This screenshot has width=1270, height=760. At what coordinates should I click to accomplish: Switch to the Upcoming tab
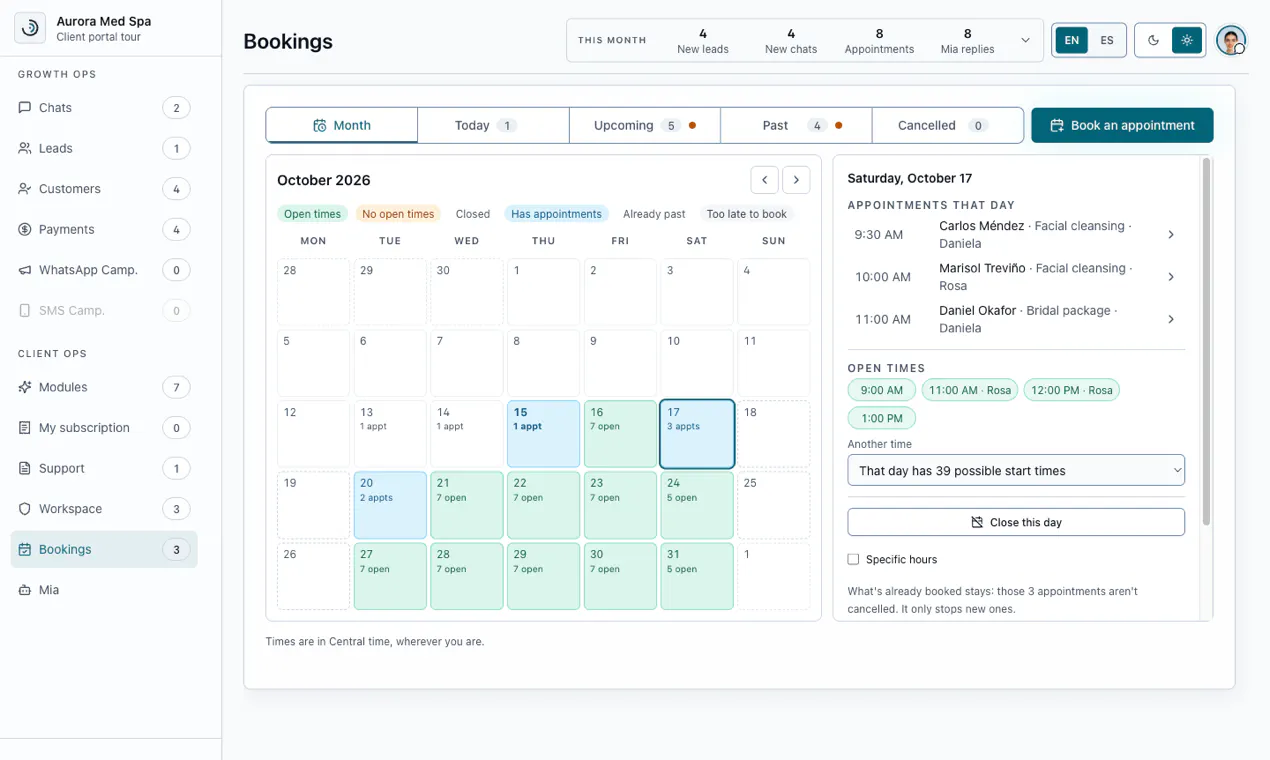645,125
